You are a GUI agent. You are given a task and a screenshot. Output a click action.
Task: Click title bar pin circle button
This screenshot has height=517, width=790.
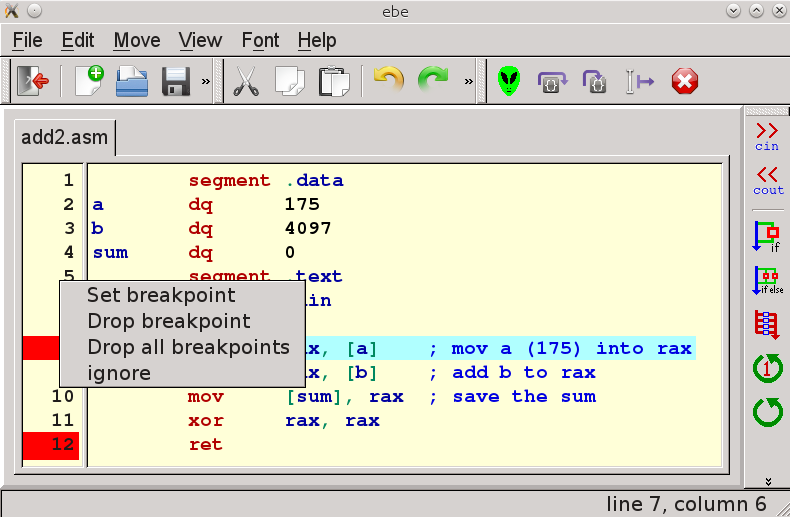click(34, 11)
